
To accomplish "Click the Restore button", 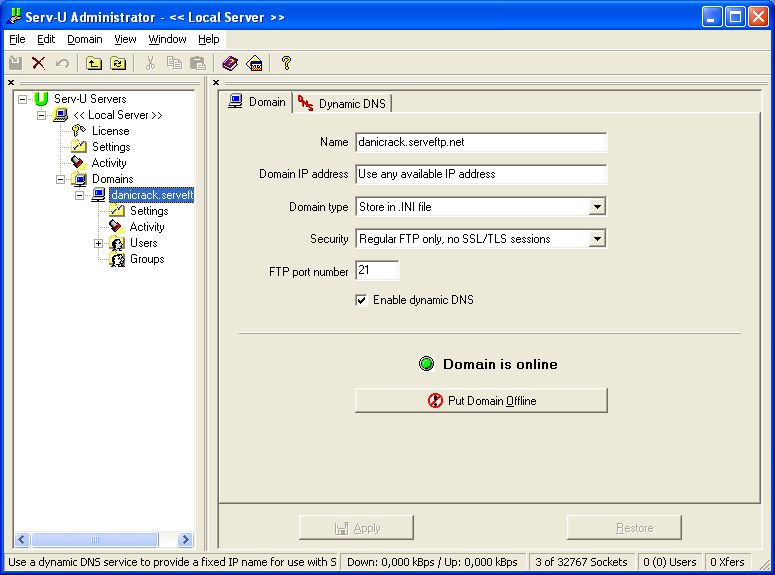I will (624, 528).
